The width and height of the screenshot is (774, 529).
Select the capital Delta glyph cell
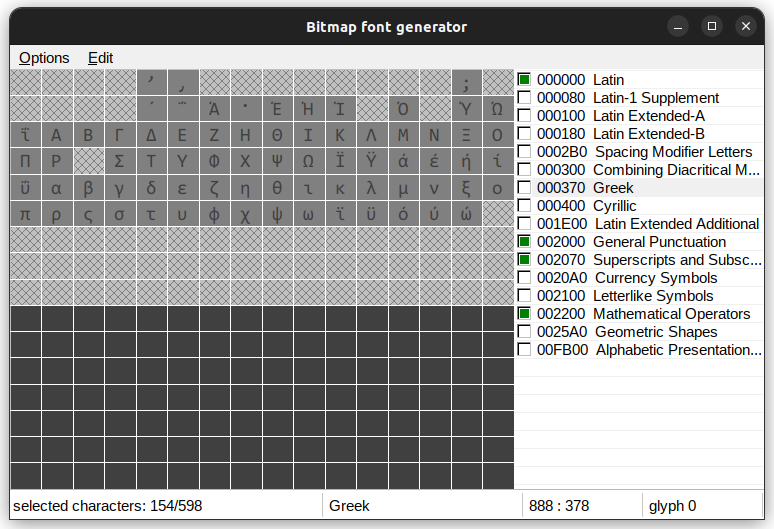[x=151, y=135]
